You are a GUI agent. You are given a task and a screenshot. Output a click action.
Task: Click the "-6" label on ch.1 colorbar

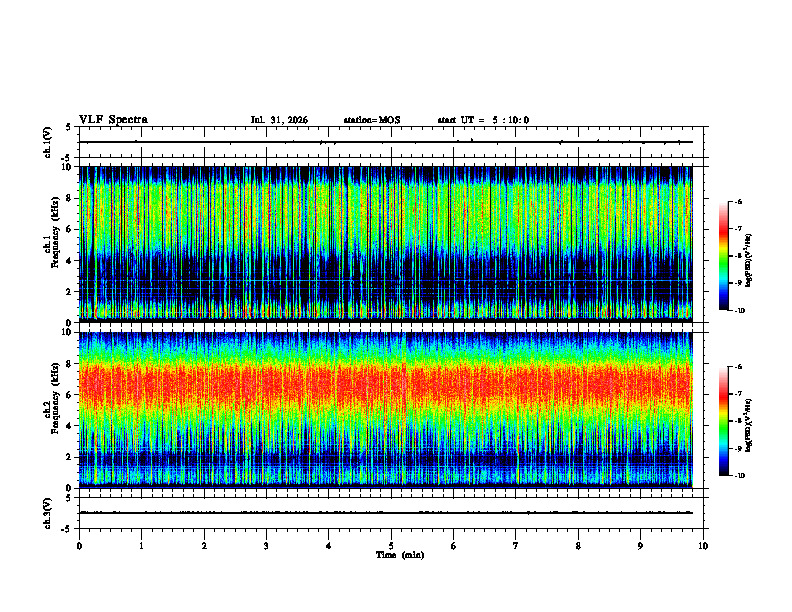[739, 202]
